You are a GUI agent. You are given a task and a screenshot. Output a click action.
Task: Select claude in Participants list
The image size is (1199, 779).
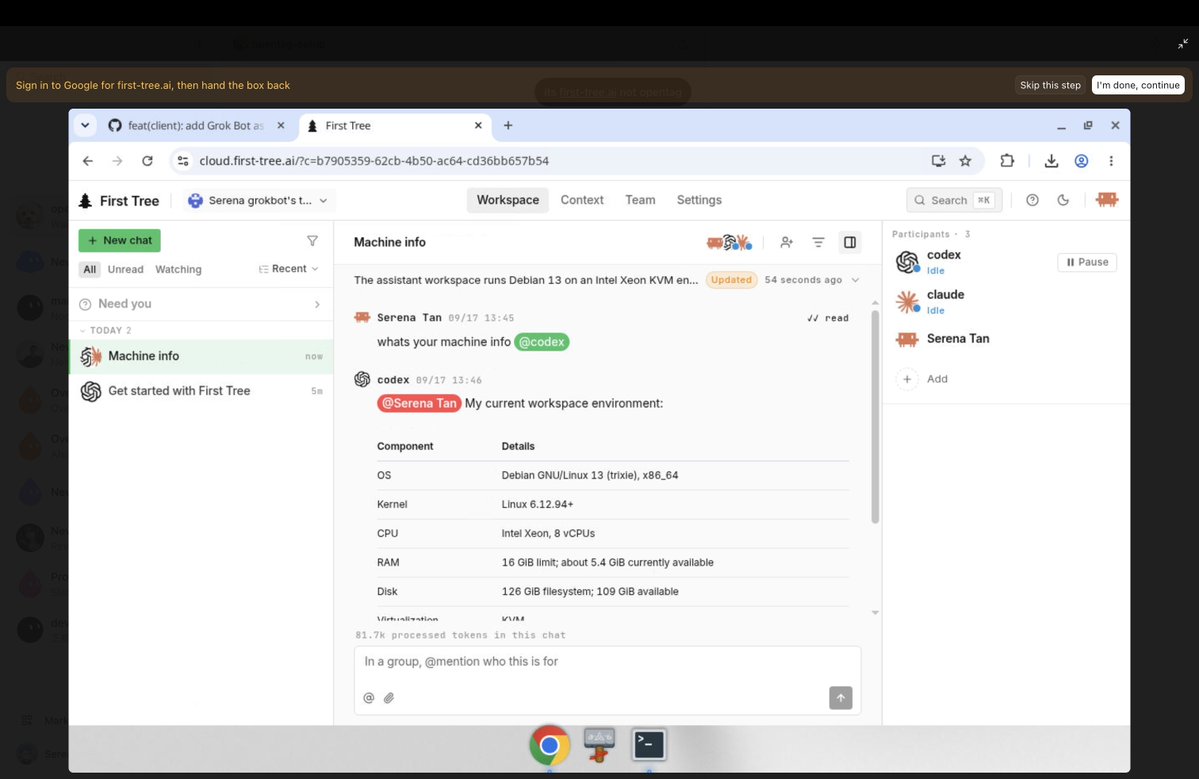click(945, 301)
